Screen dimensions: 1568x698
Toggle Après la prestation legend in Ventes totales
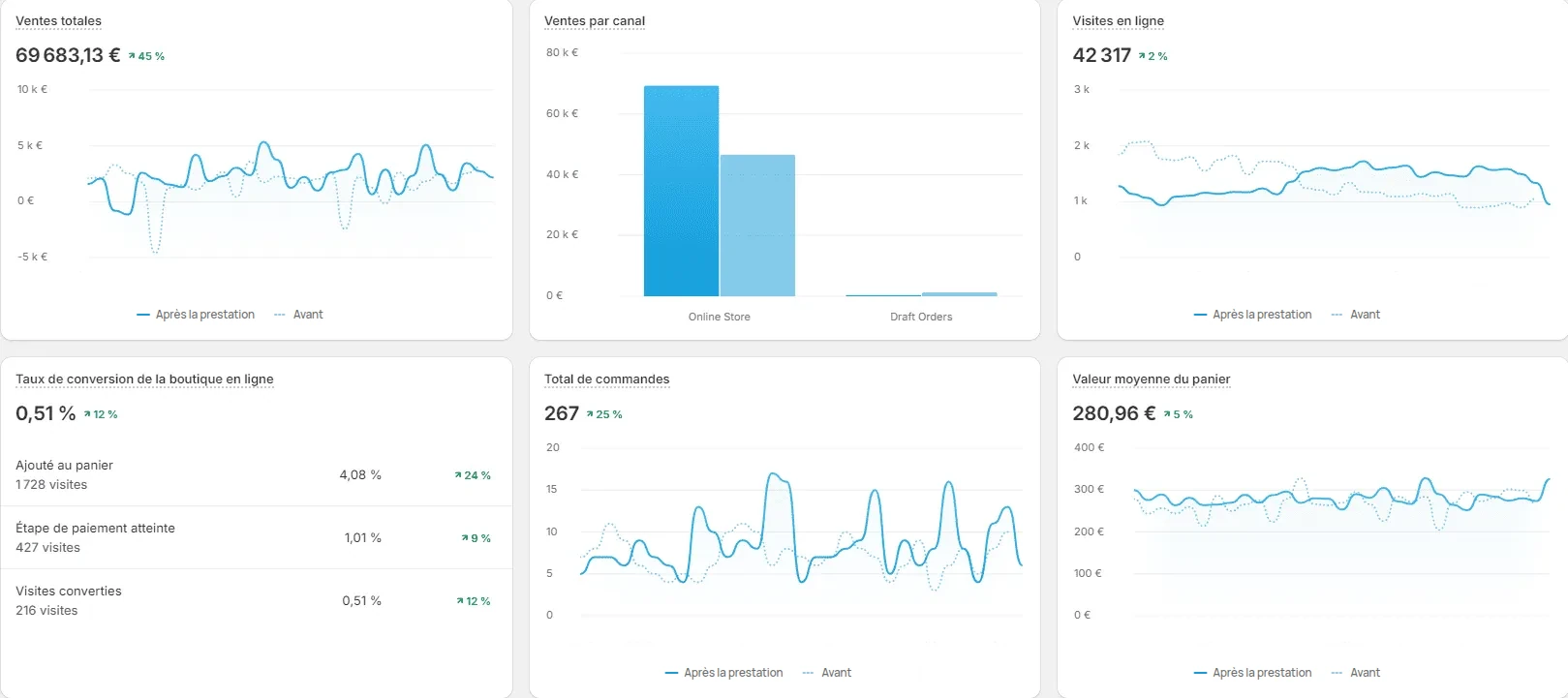[x=196, y=315]
